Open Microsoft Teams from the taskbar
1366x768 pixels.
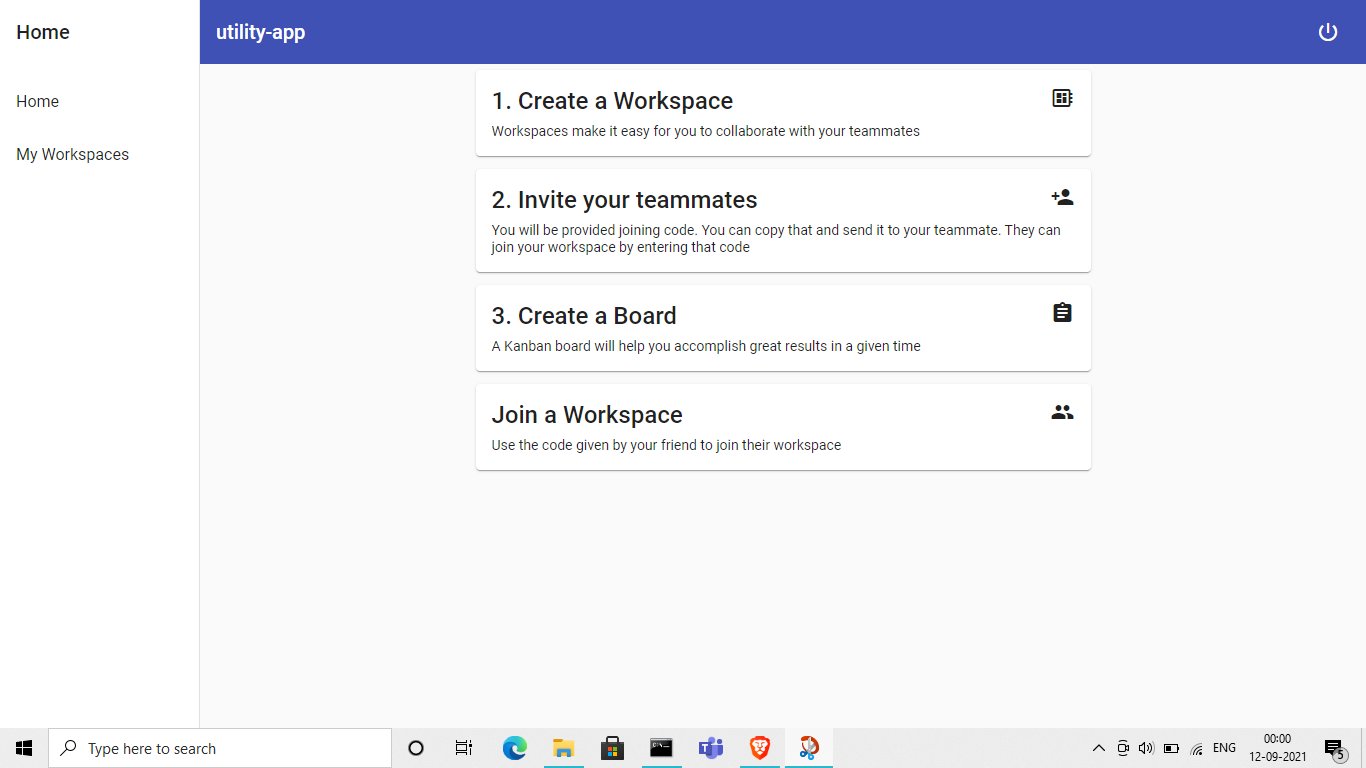point(711,747)
